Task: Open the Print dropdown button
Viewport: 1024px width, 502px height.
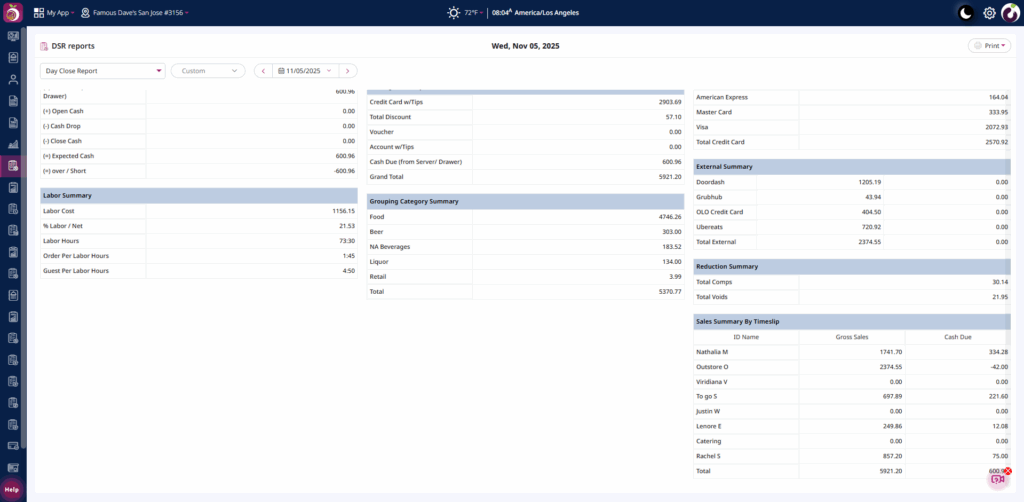Action: 989,46
